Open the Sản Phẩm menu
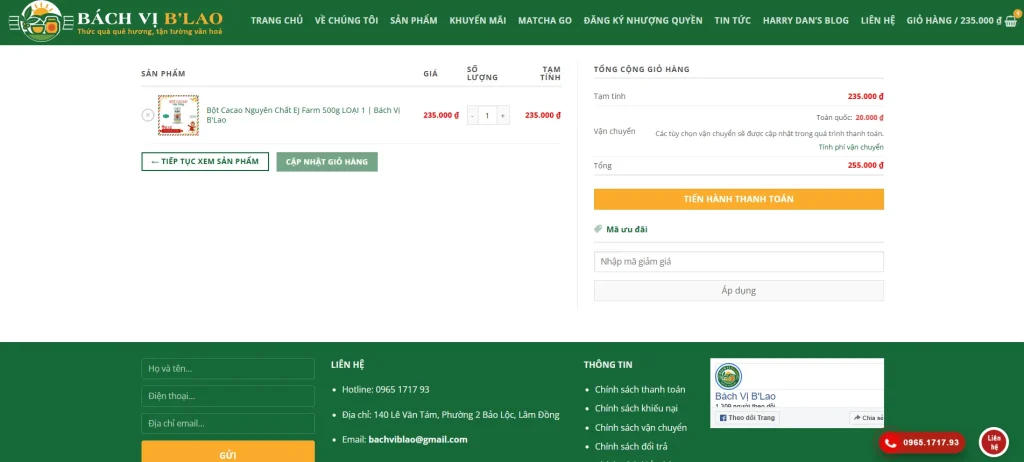The image size is (1024, 462). pyautogui.click(x=413, y=20)
